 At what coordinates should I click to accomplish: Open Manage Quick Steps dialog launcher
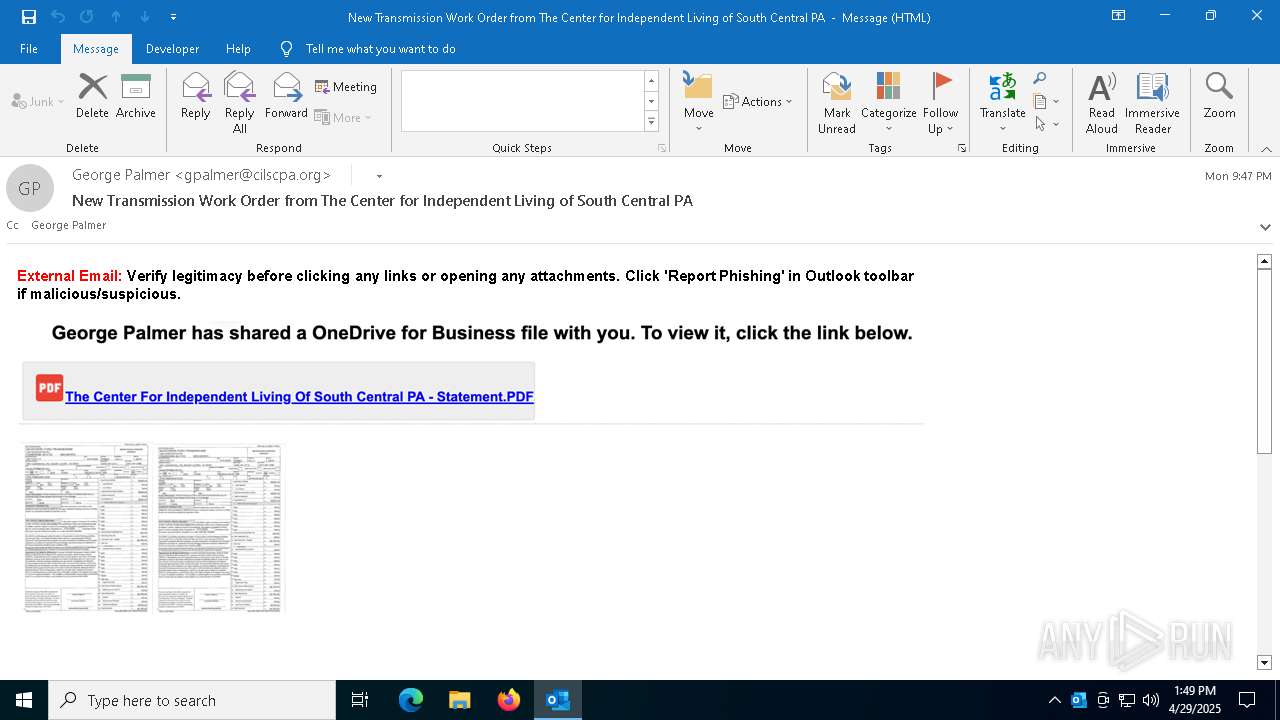click(x=661, y=148)
